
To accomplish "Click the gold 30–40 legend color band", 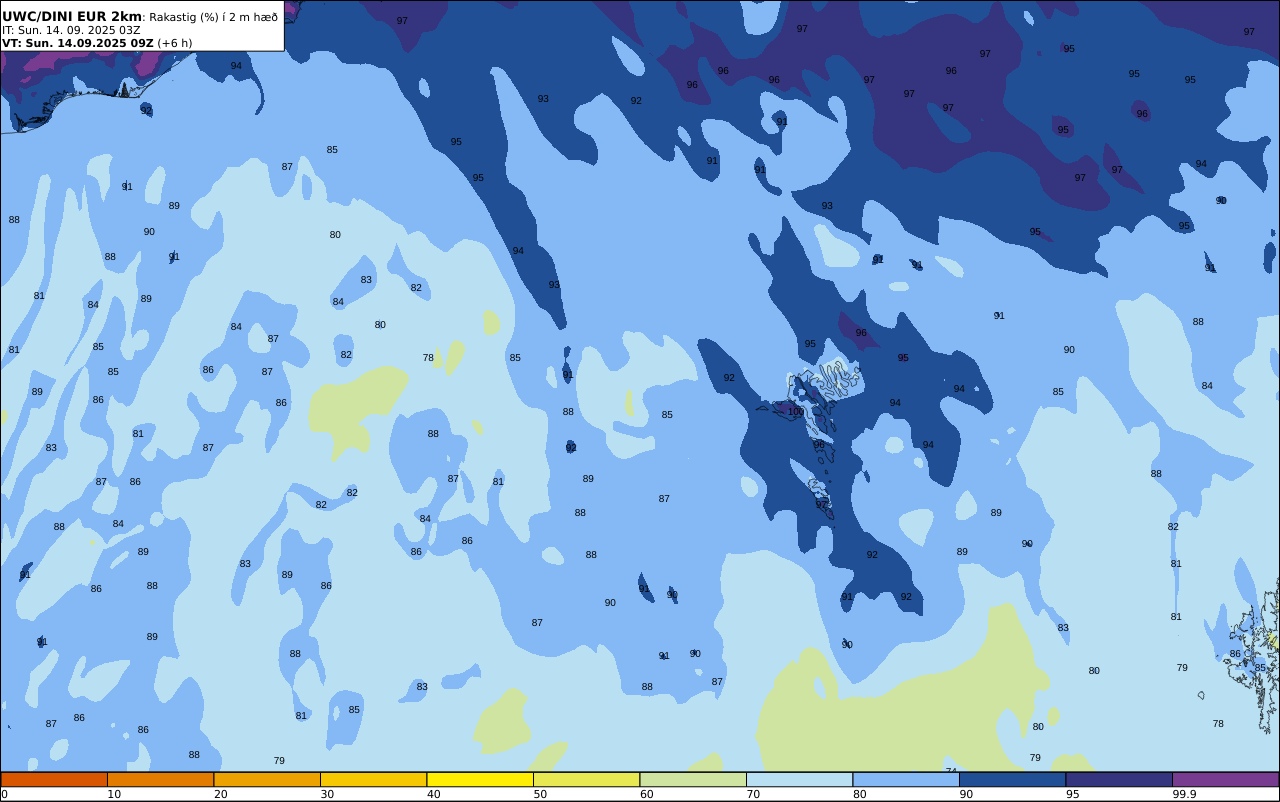I will tap(374, 779).
